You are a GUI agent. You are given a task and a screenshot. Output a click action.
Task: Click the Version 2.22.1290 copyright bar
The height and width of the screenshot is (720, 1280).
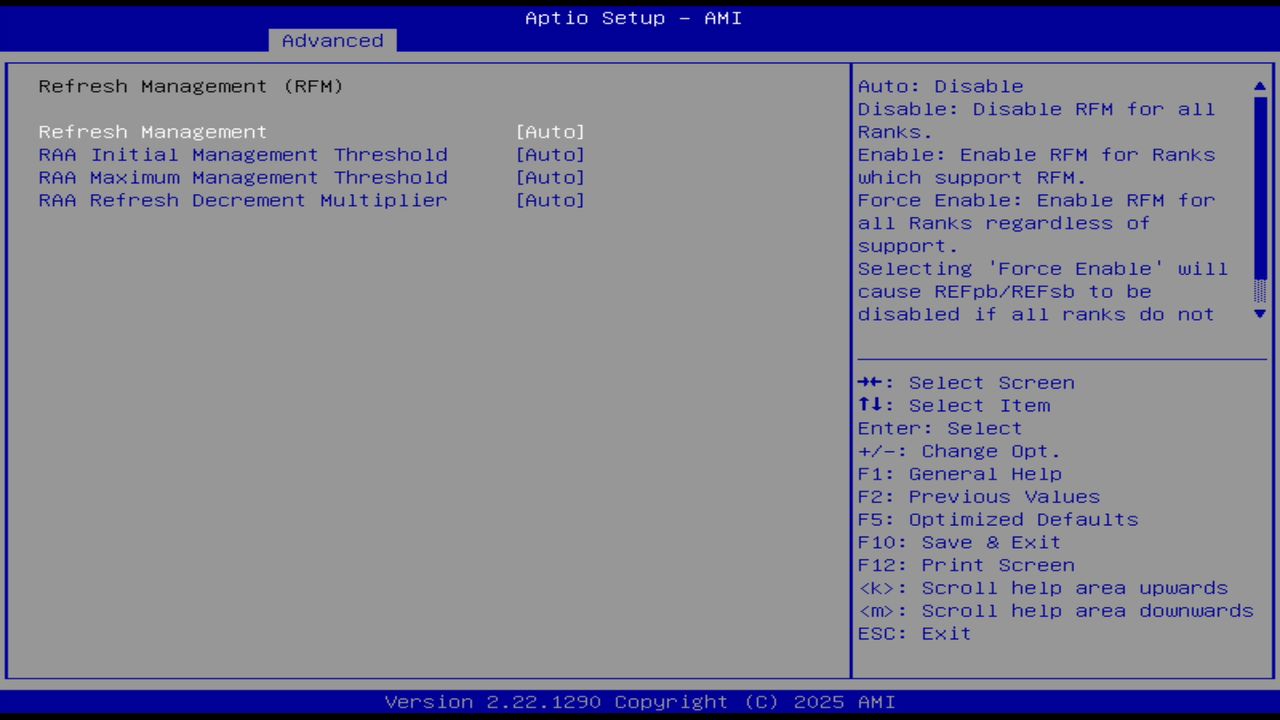[633, 701]
